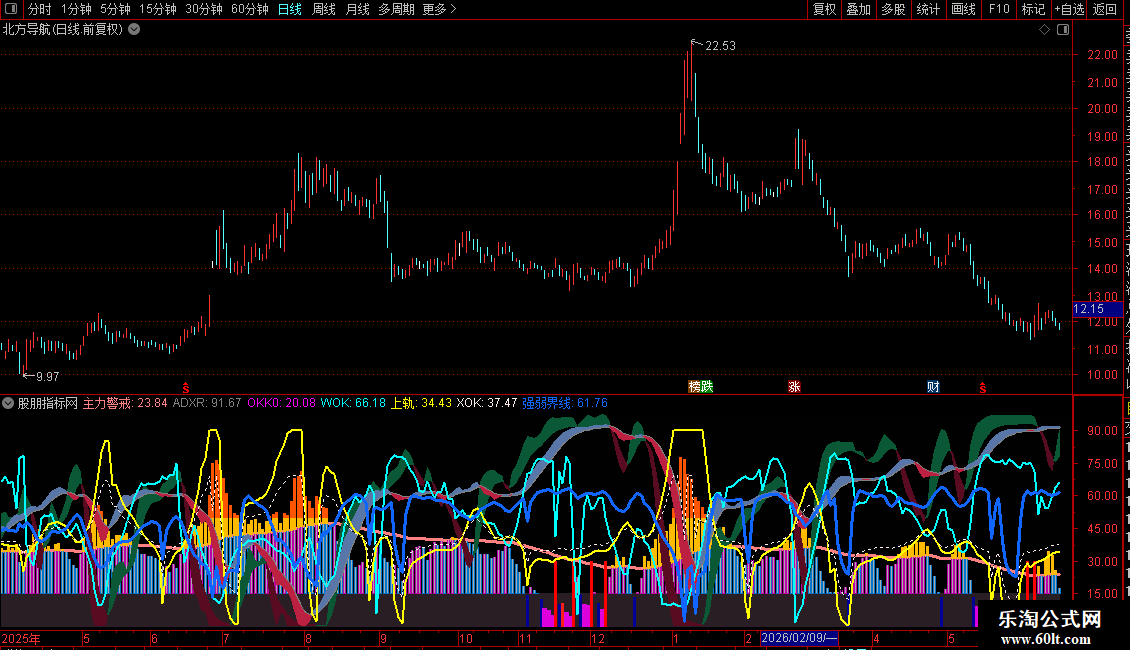
Task: Click the 上轨: 34.43 indicator value
Action: pyautogui.click(x=421, y=404)
